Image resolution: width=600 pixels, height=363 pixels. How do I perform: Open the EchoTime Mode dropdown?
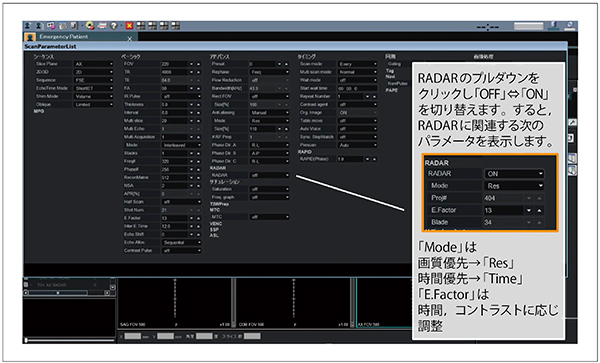[93, 88]
